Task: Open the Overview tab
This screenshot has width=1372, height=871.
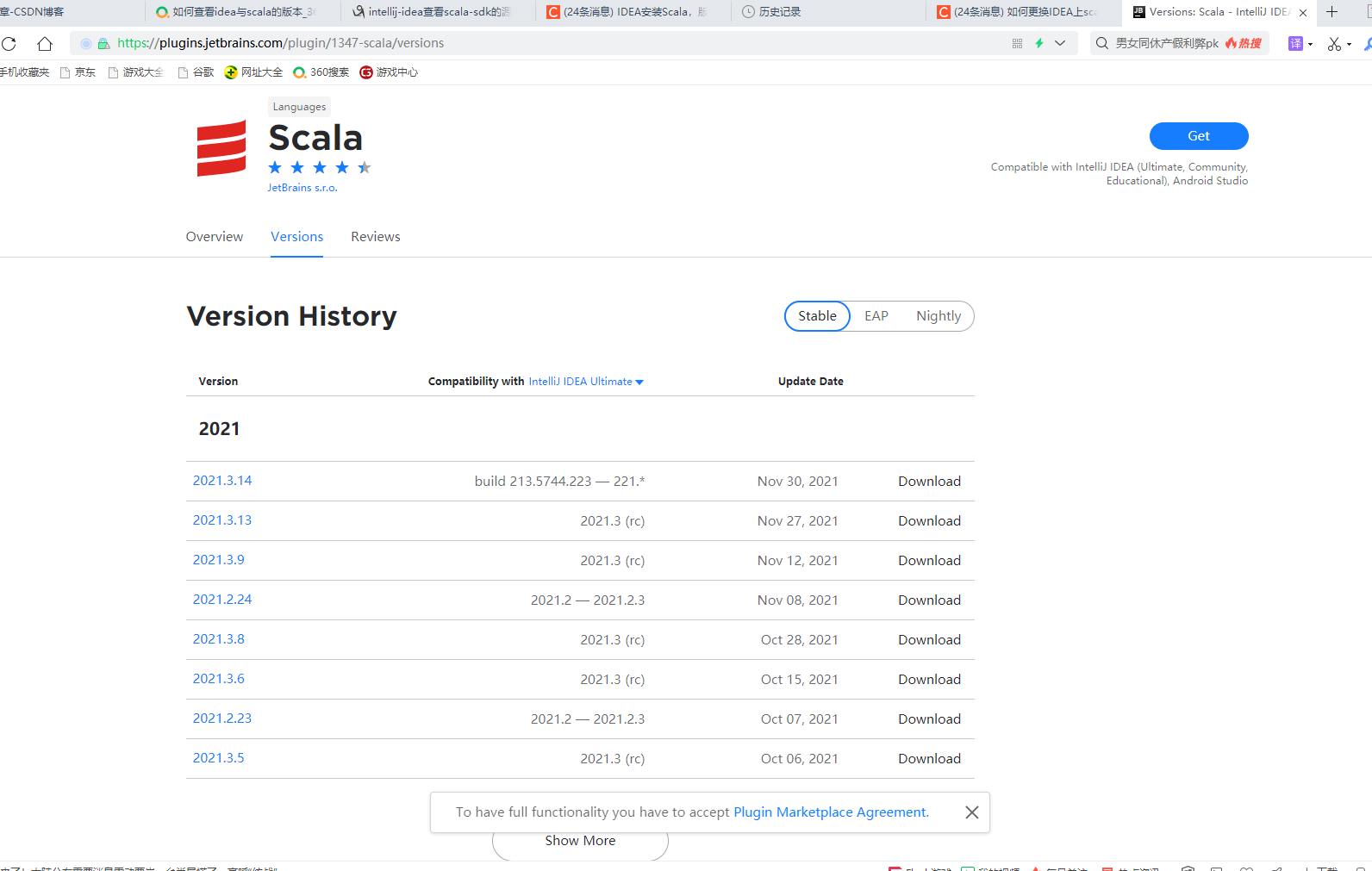Action: point(215,237)
